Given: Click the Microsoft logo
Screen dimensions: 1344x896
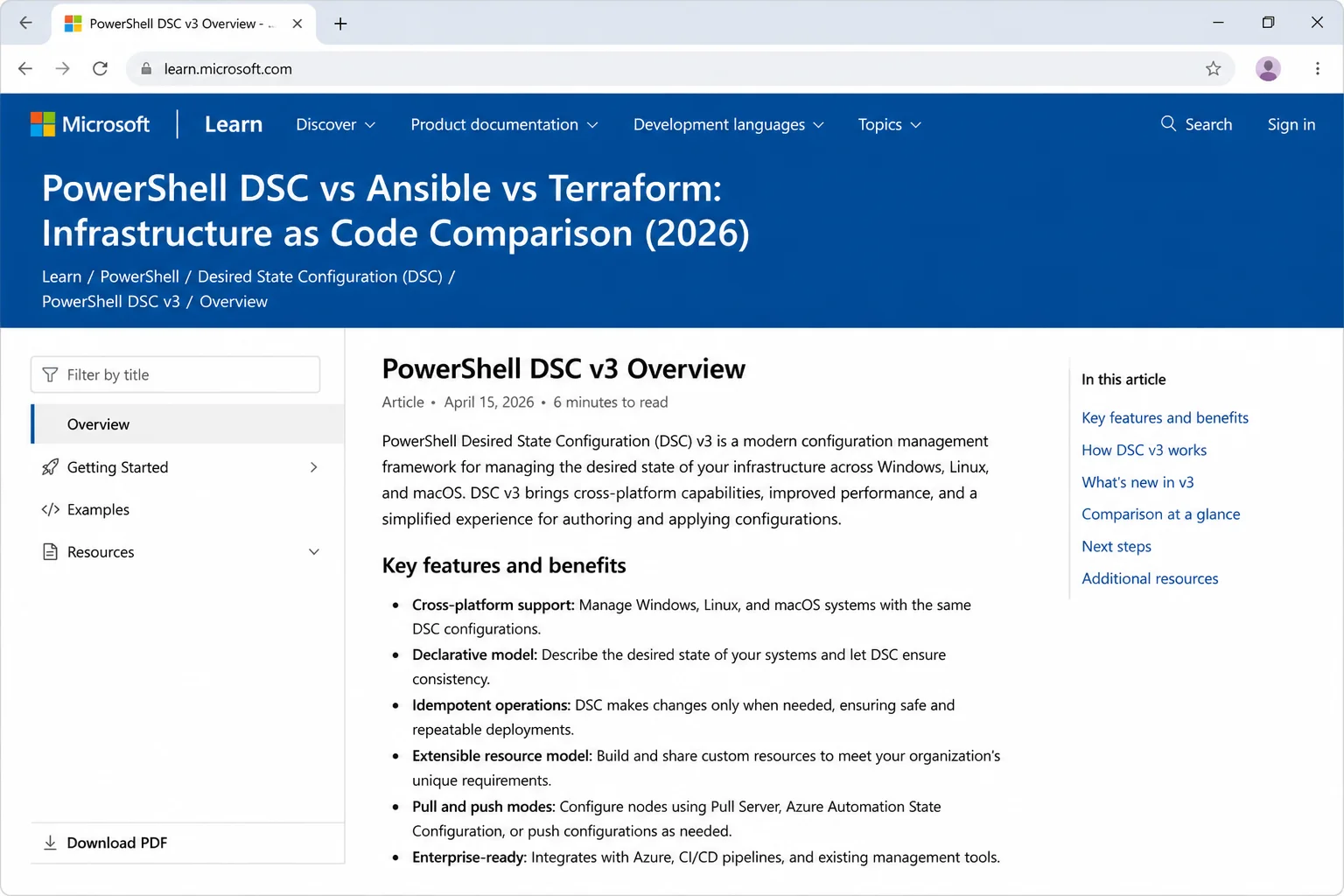Looking at the screenshot, I should pos(90,124).
